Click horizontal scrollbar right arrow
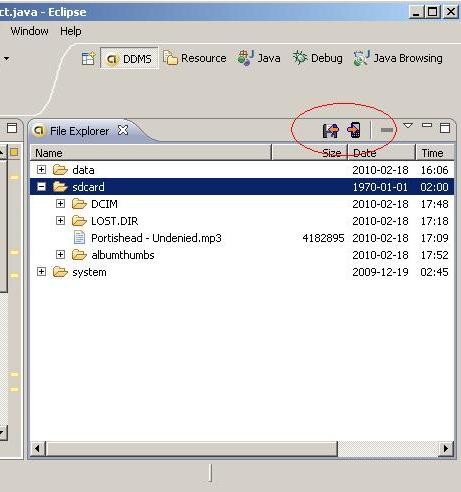This screenshot has width=461, height=492. 446,448
